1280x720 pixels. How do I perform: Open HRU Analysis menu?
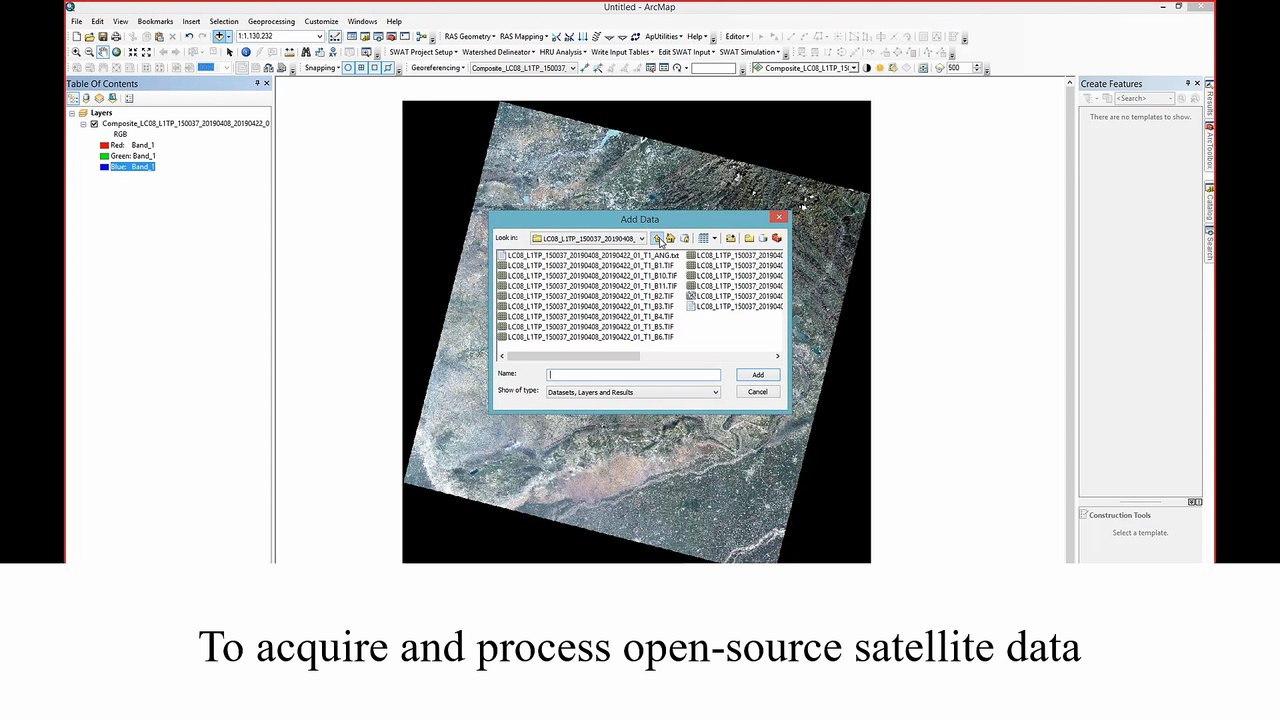(x=563, y=52)
